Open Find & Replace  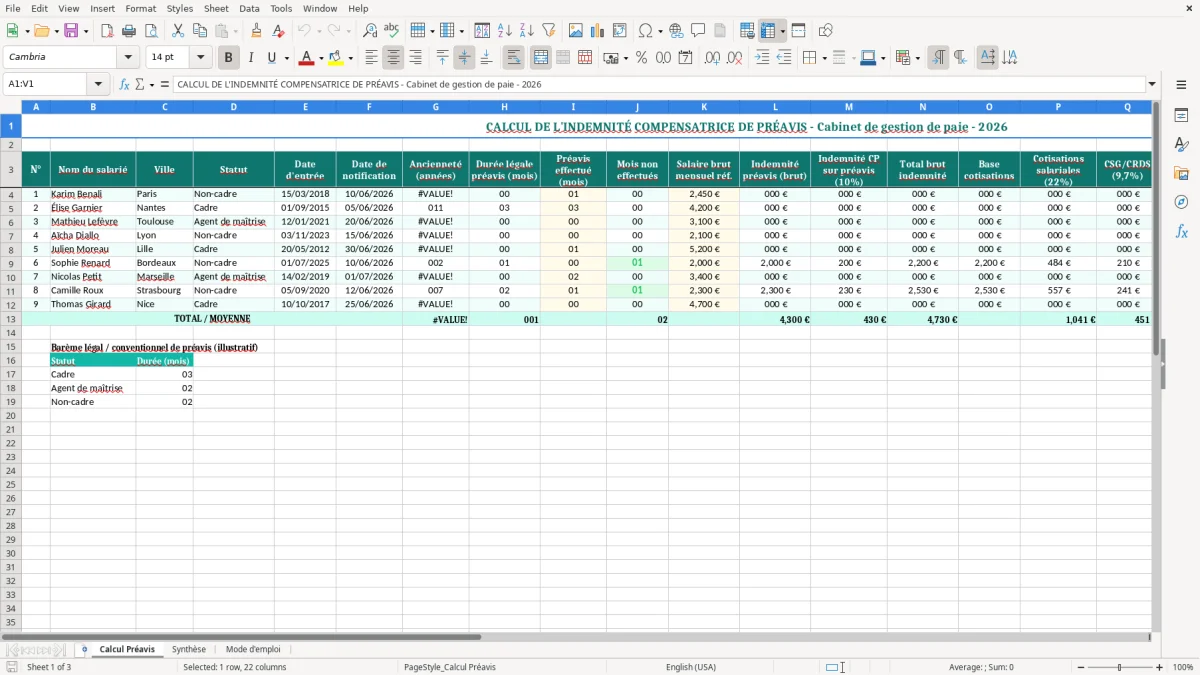pos(370,31)
